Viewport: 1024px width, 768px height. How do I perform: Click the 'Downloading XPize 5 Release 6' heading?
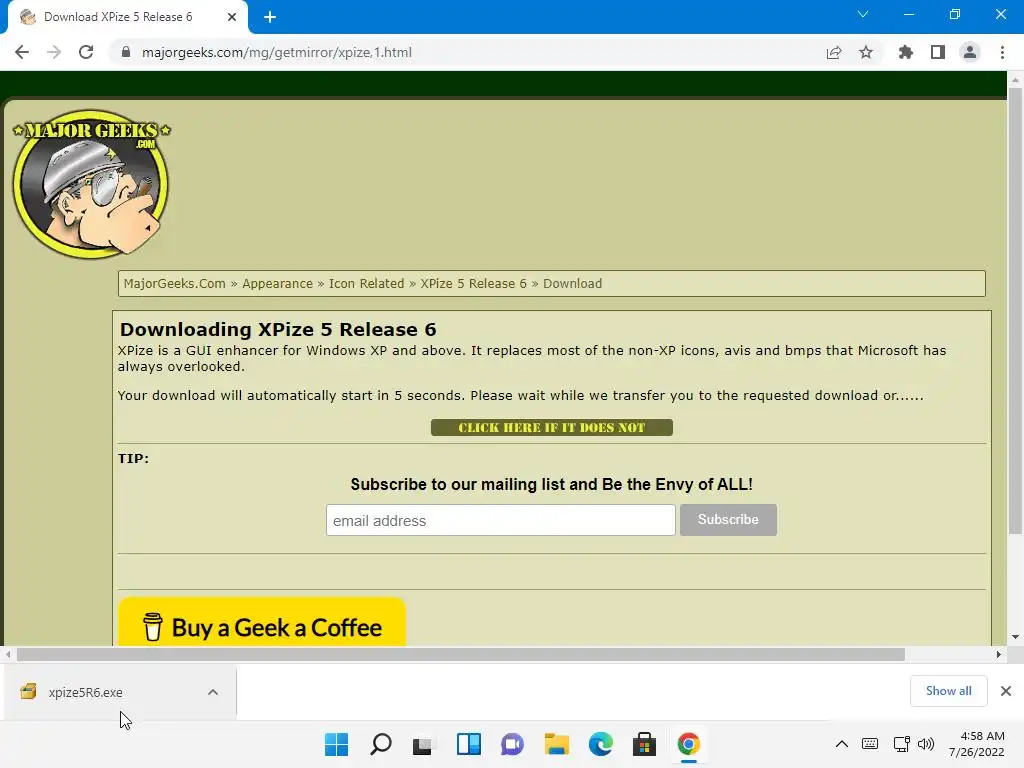pyautogui.click(x=278, y=329)
